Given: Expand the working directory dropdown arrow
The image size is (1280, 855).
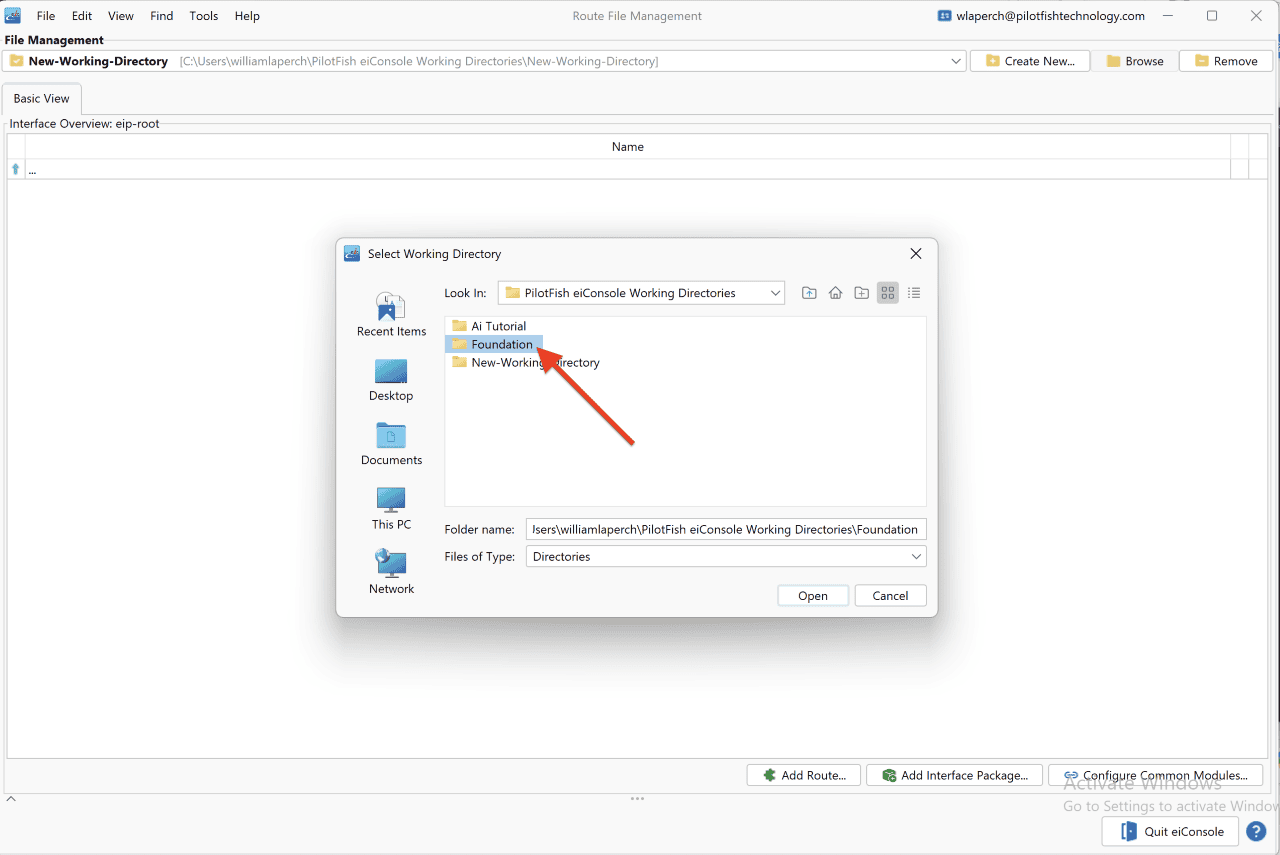Looking at the screenshot, I should pos(956,61).
